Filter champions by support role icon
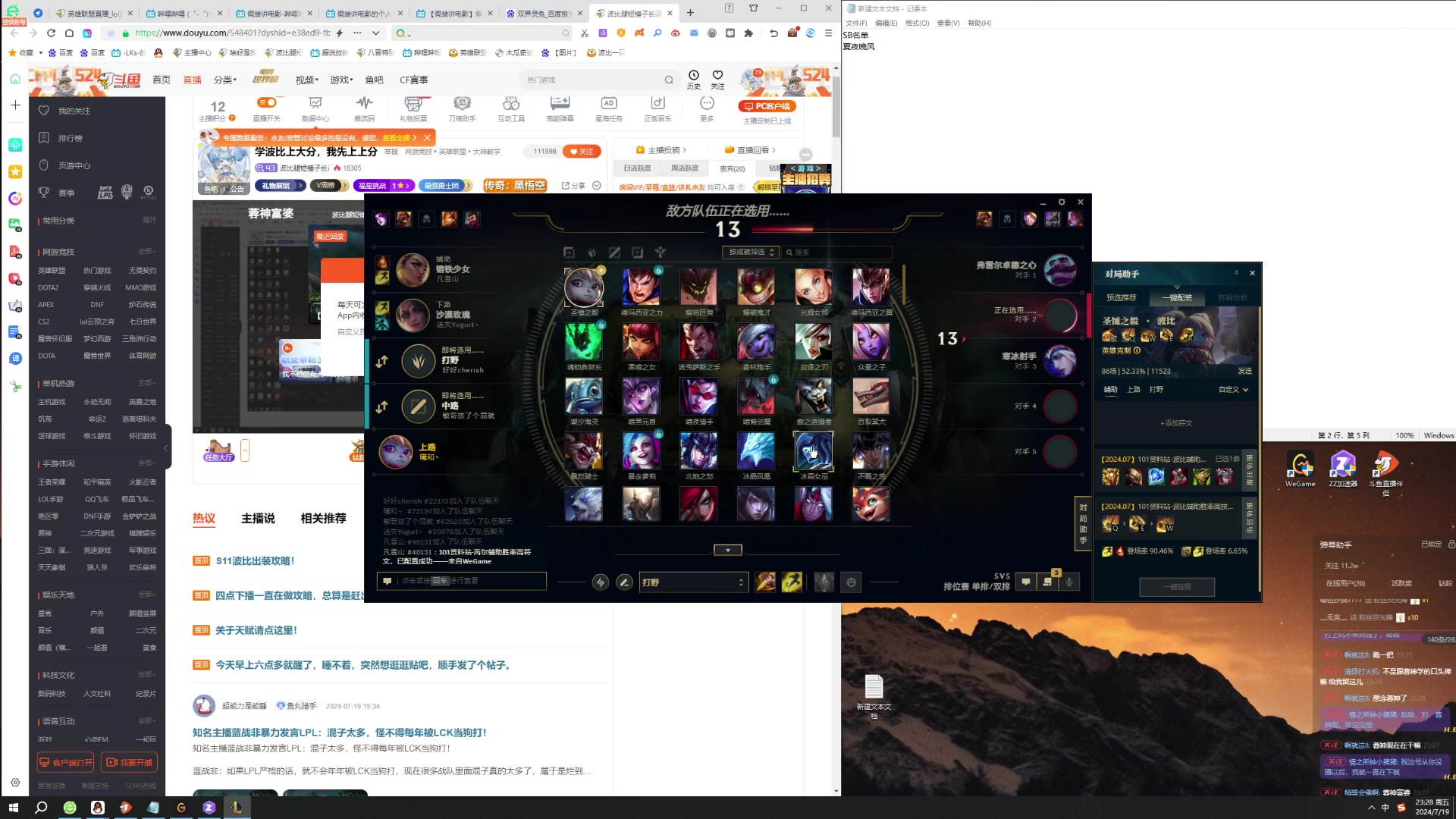The width and height of the screenshot is (1456, 819). [660, 253]
